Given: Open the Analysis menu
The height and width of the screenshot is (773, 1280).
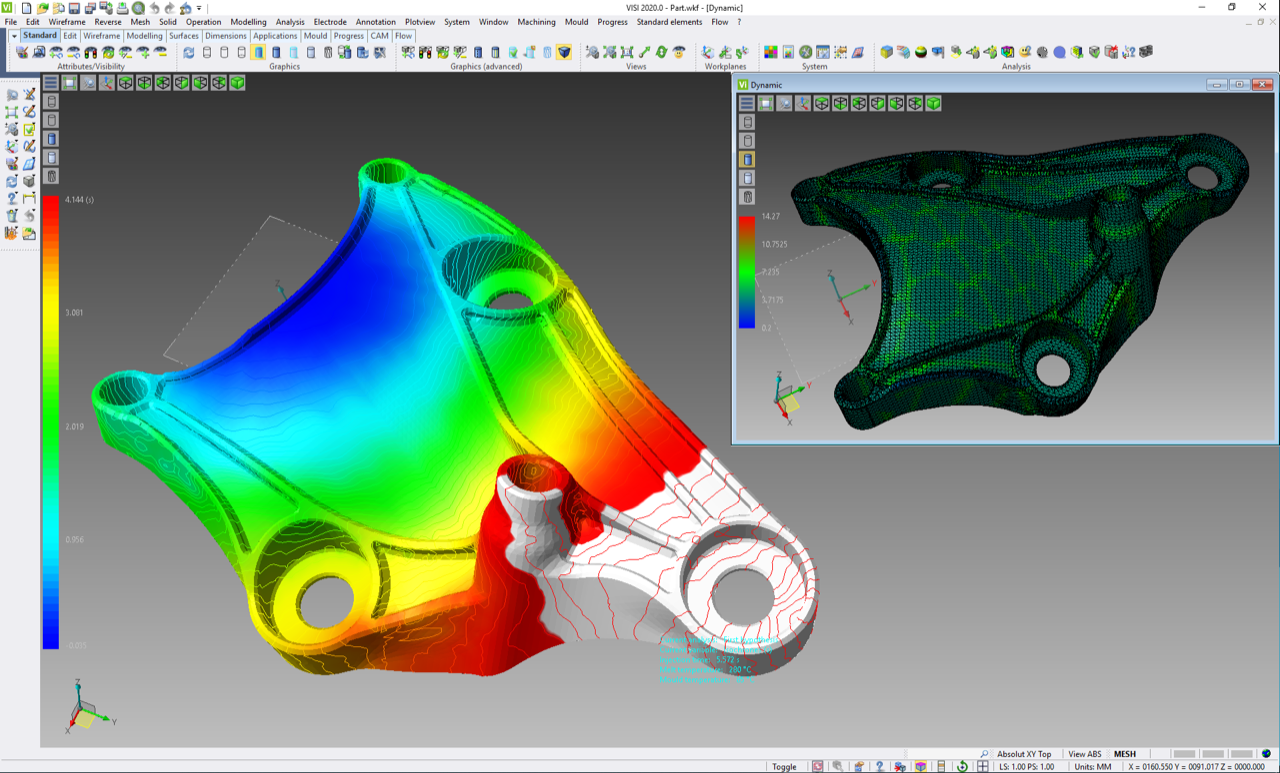Looking at the screenshot, I should pyautogui.click(x=290, y=22).
